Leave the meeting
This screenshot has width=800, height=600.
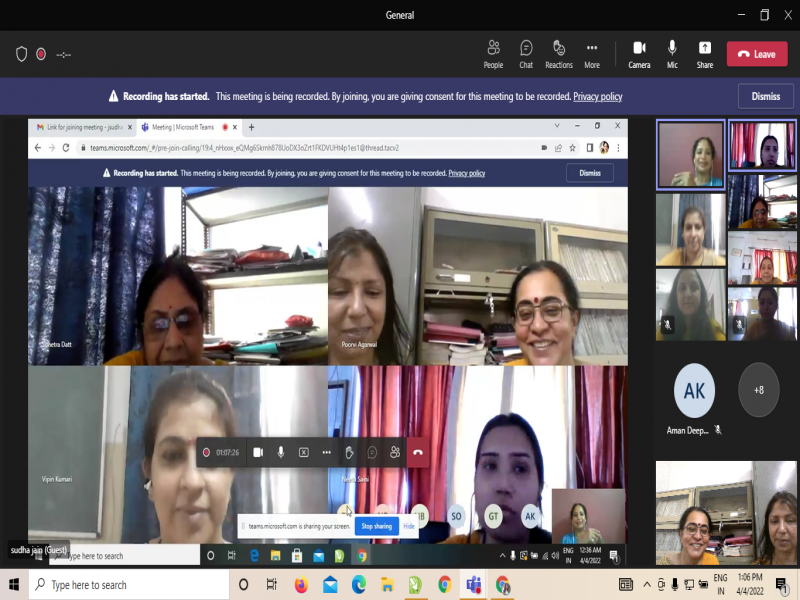[x=756, y=54]
